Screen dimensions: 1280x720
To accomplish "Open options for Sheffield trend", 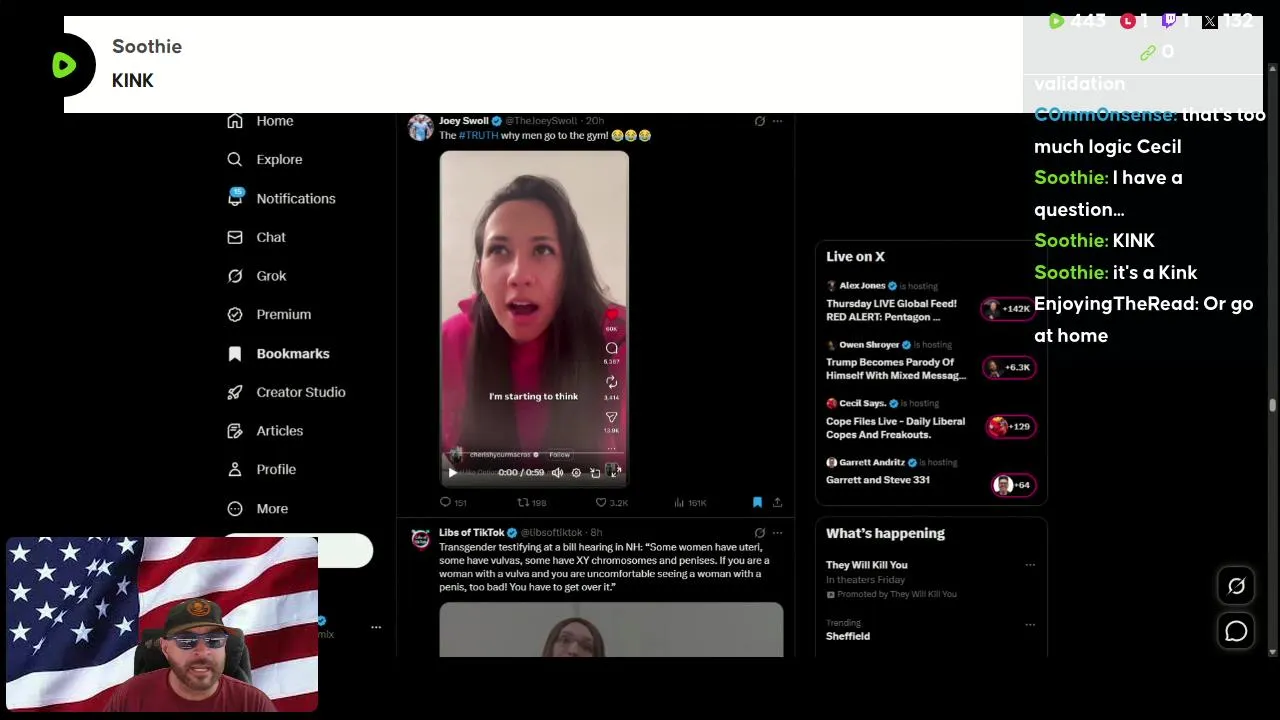I will coord(1030,624).
